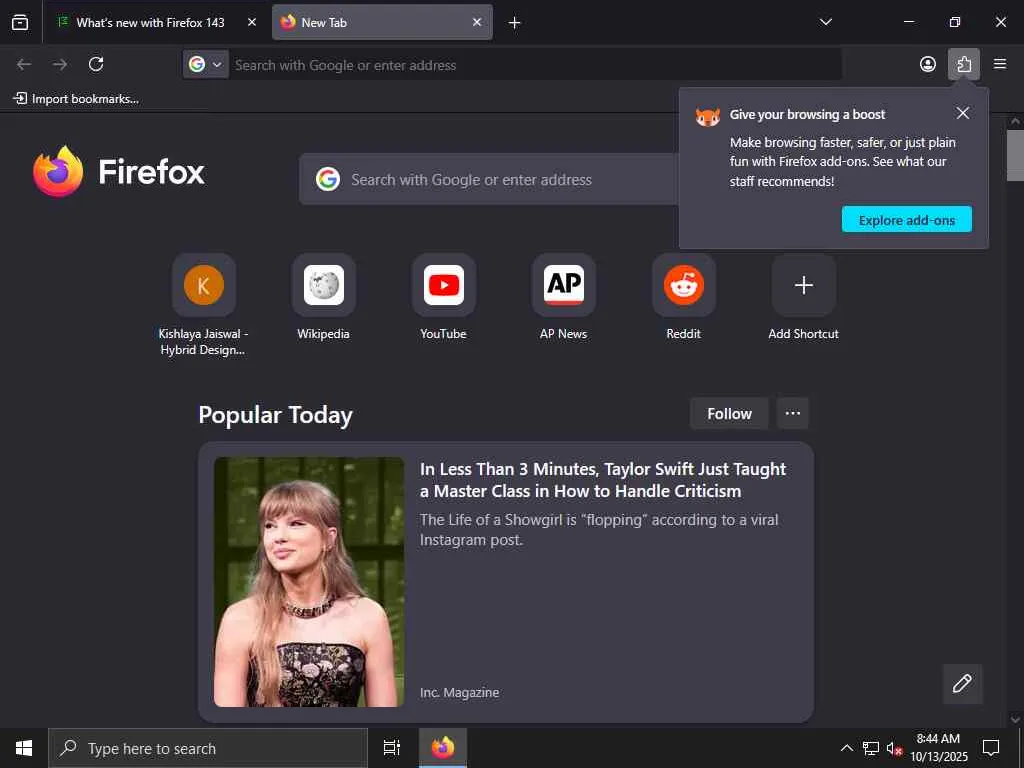
Task: Click the pencil customize new tab icon
Action: tap(962, 683)
